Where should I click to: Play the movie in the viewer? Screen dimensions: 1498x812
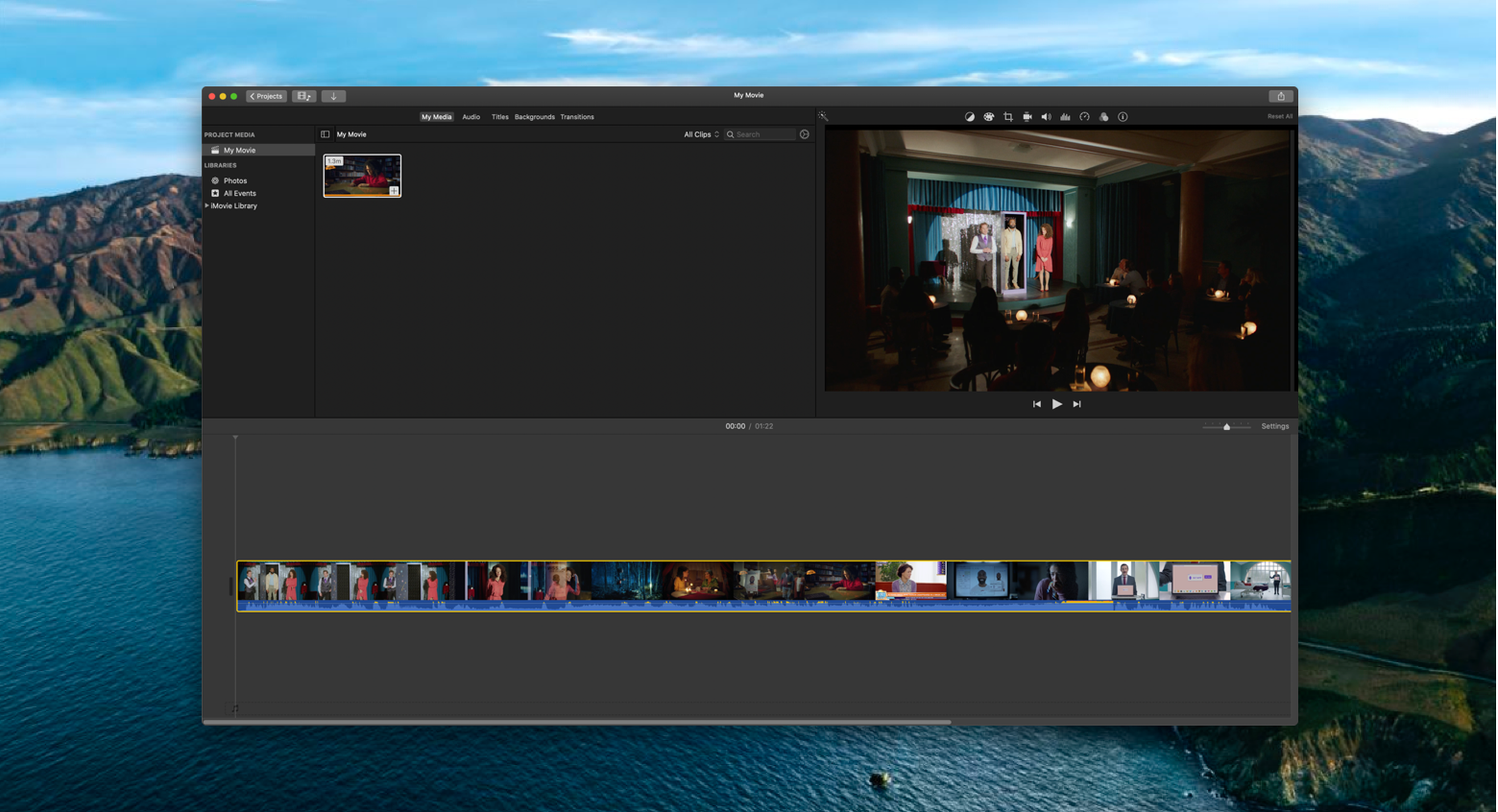coord(1057,404)
